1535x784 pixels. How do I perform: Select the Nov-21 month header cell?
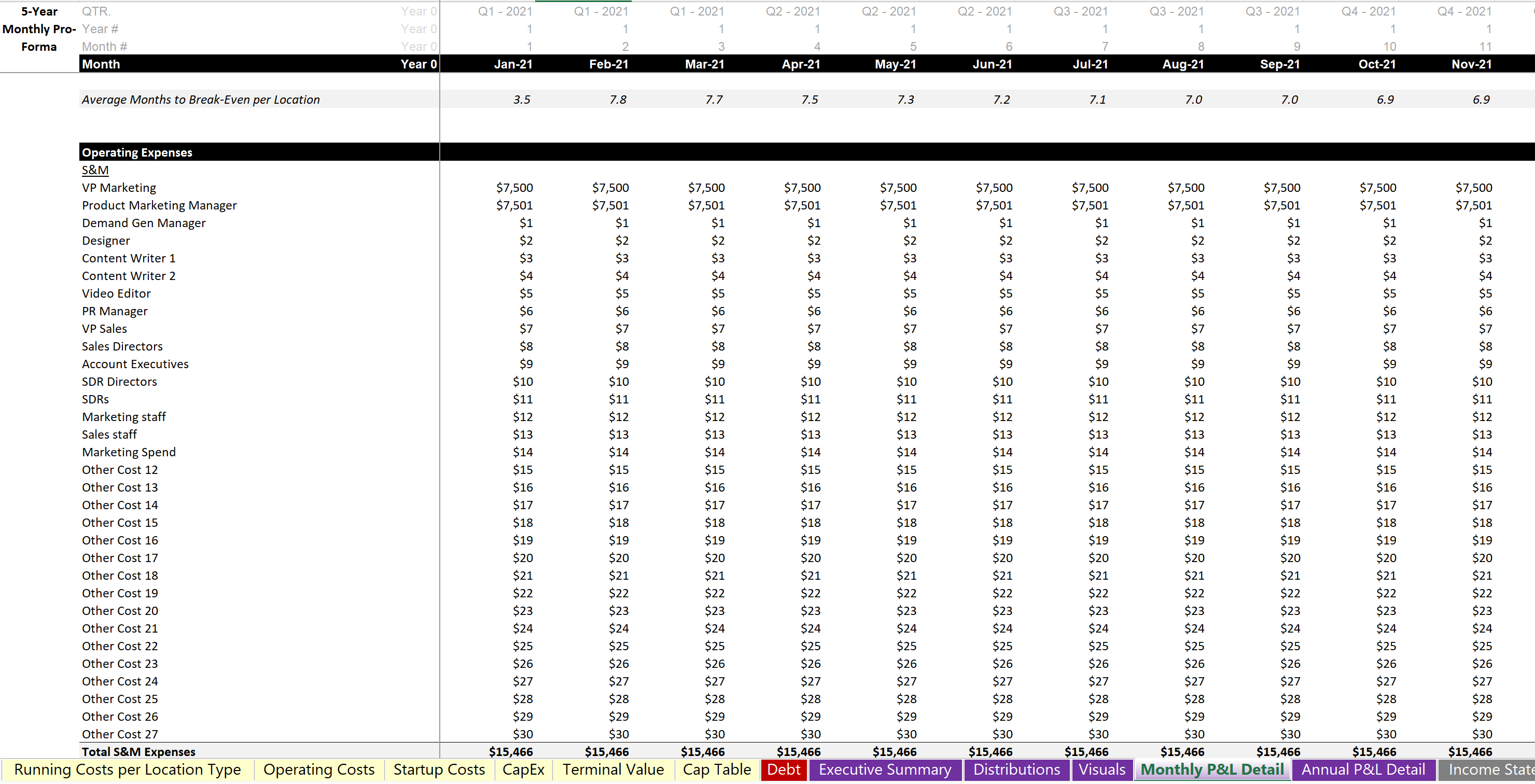click(x=1471, y=64)
